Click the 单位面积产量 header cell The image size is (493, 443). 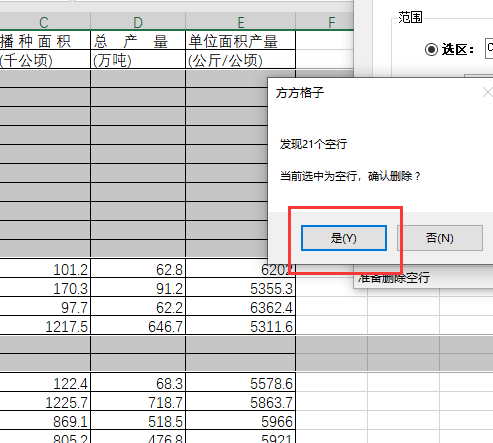241,41
